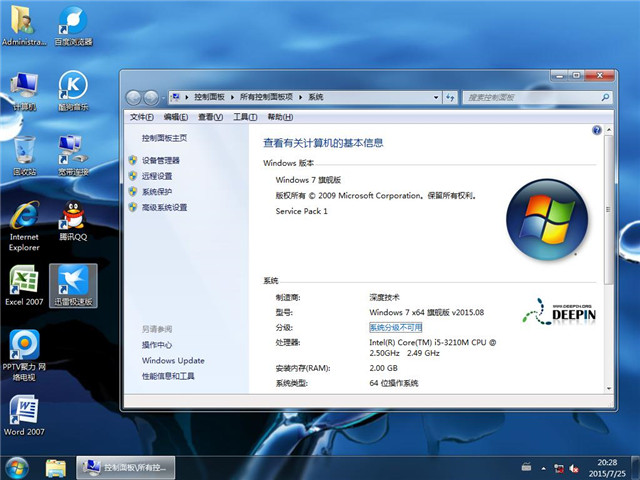The image size is (640, 480).
Task: Select the 迅雷极速版 desktop icon
Action: coord(72,283)
